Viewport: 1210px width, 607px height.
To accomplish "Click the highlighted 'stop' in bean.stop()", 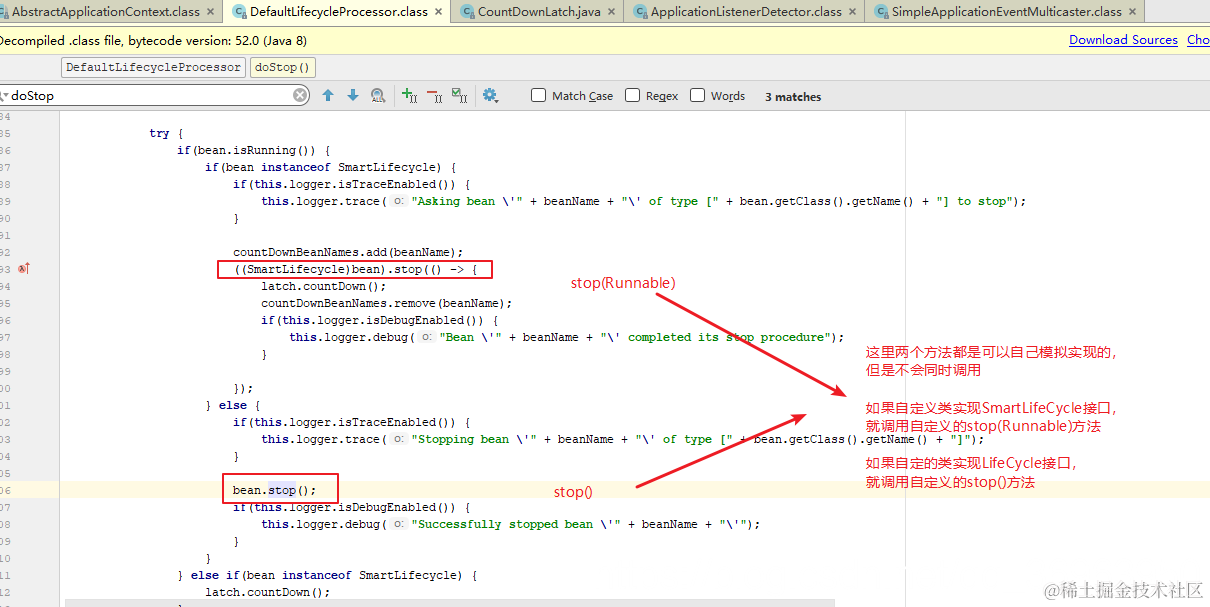I will click(x=281, y=490).
